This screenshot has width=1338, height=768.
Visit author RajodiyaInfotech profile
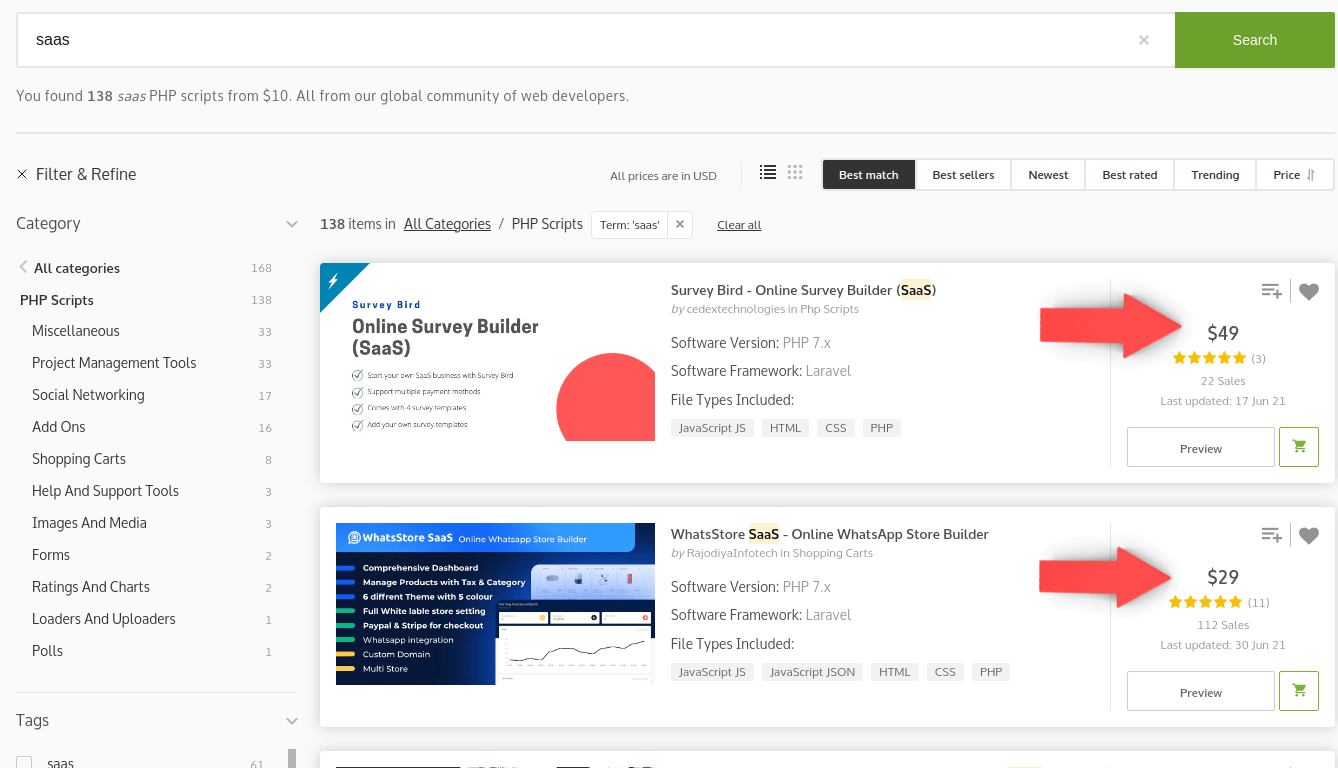tap(733, 553)
